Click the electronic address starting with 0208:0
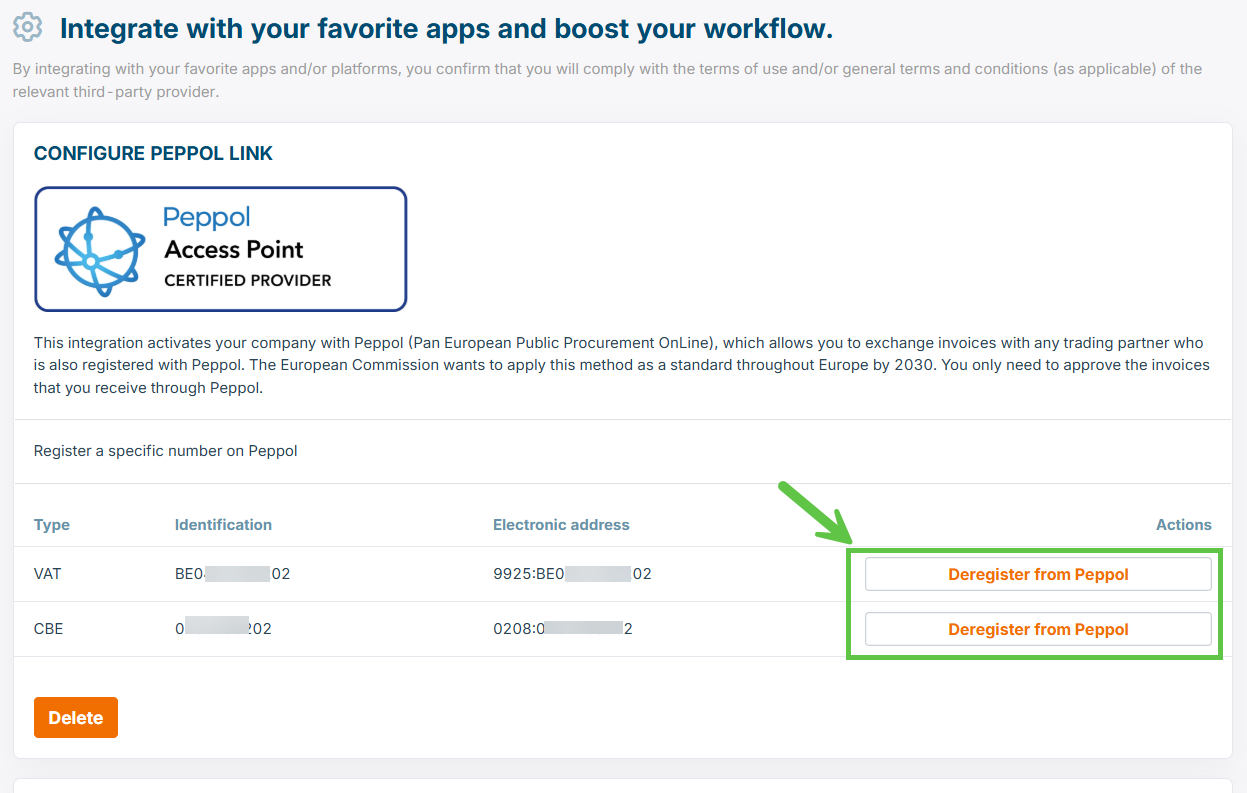 click(563, 629)
